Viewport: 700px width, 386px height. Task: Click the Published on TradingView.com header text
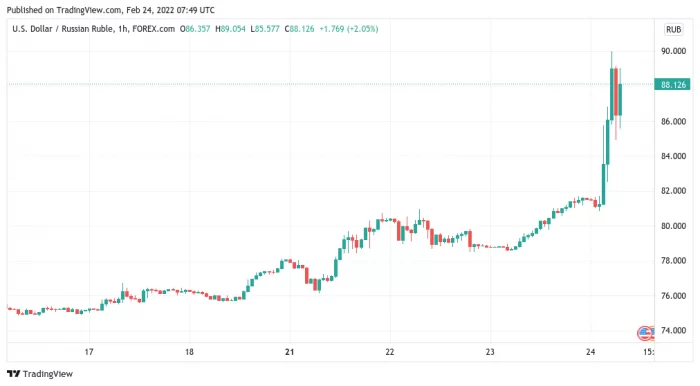coord(110,10)
